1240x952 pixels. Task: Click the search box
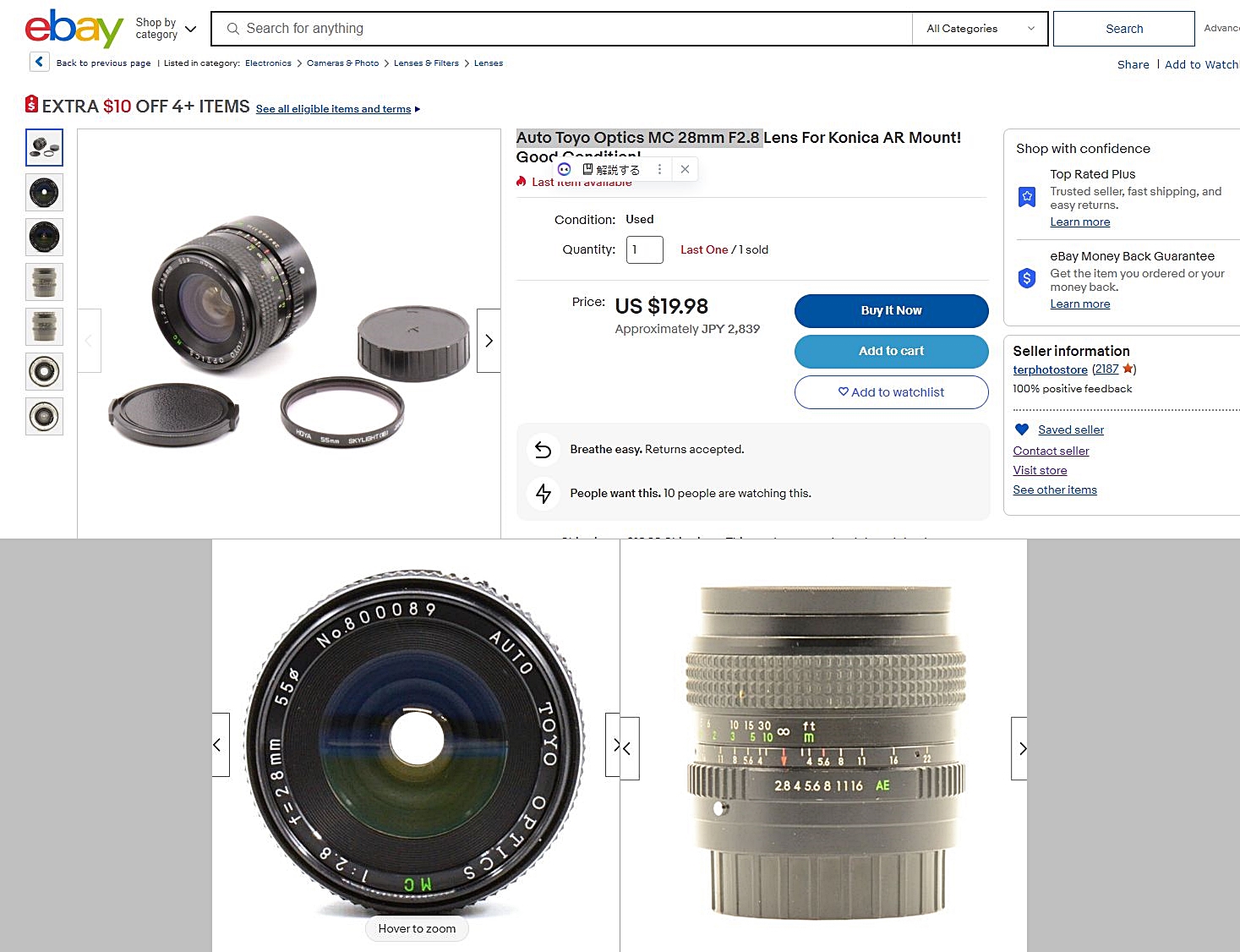562,29
